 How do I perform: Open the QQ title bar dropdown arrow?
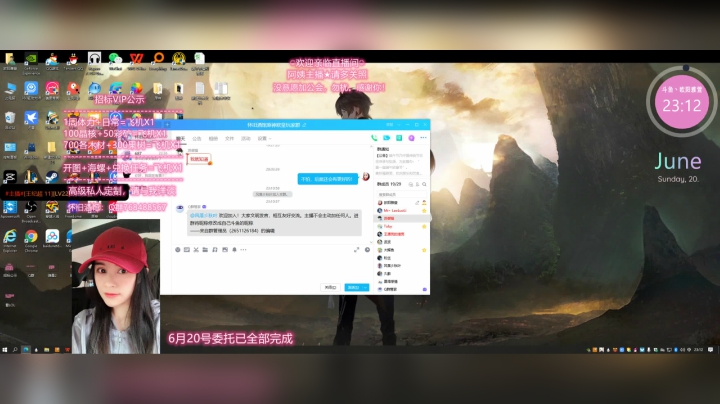[399, 125]
